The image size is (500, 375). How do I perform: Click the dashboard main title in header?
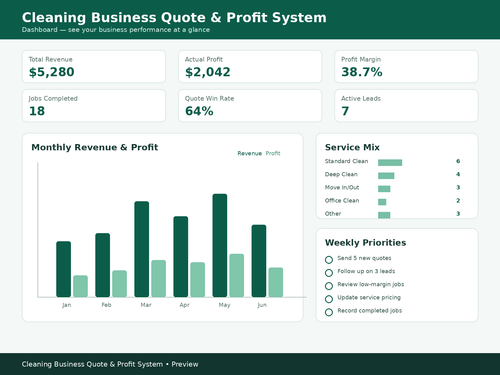tap(174, 17)
